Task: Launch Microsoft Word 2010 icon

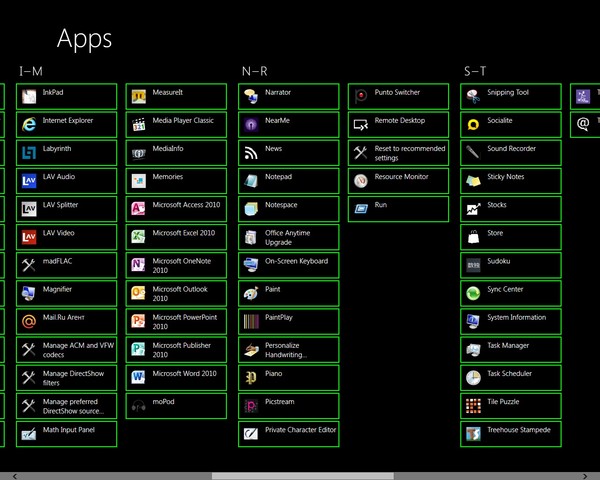Action: click(139, 378)
